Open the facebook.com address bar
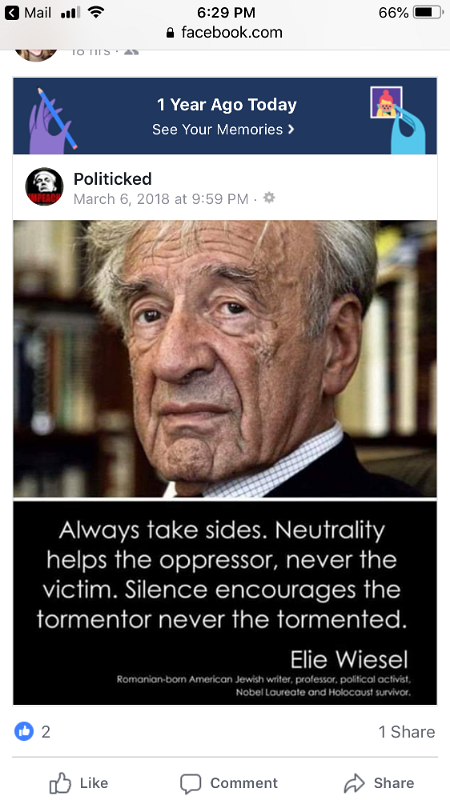450x800 pixels. (x=224, y=33)
